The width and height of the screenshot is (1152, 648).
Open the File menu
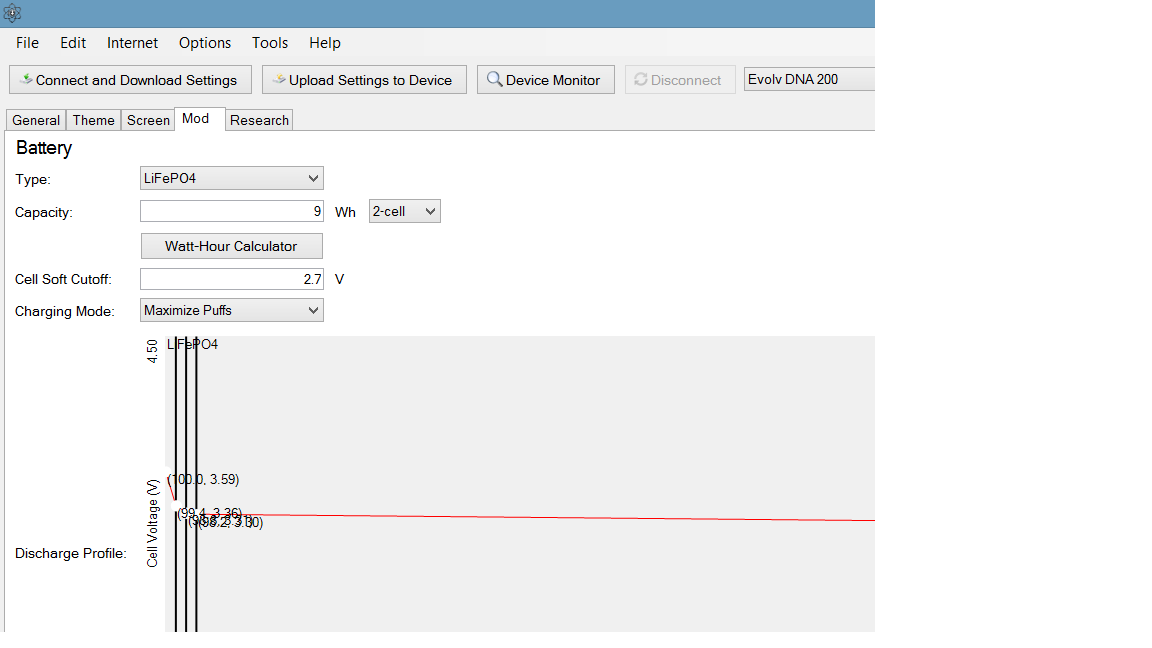tap(28, 43)
